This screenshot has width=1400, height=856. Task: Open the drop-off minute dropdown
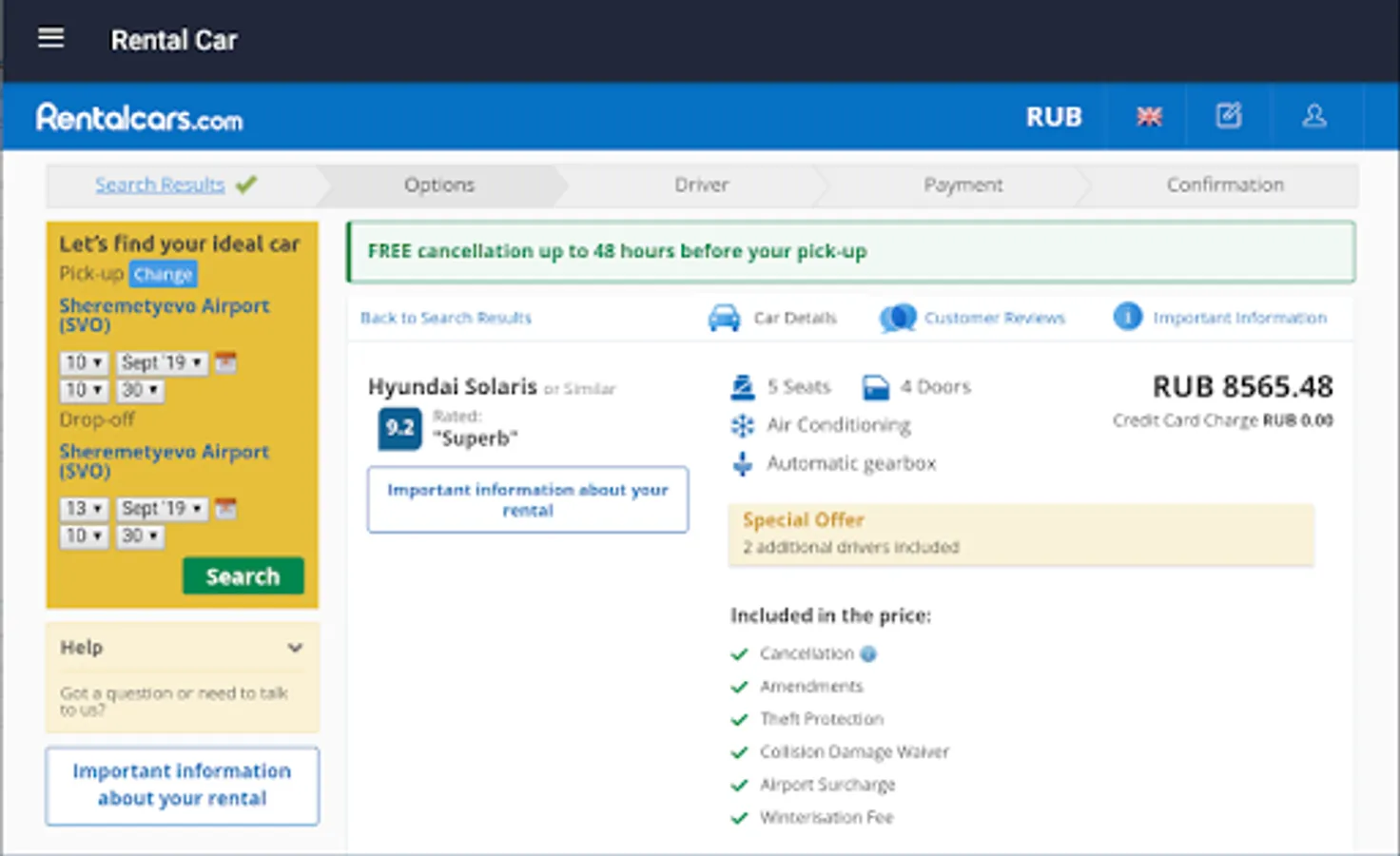tap(140, 536)
